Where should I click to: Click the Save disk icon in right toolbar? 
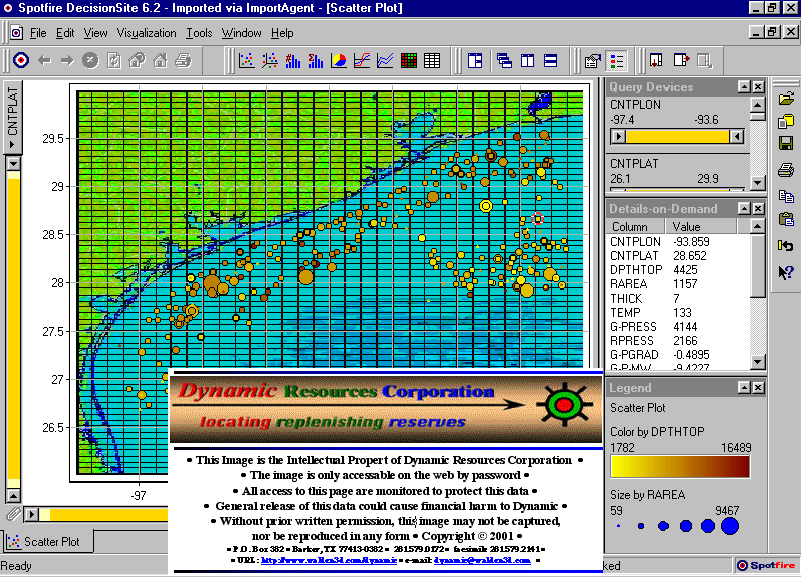(786, 144)
